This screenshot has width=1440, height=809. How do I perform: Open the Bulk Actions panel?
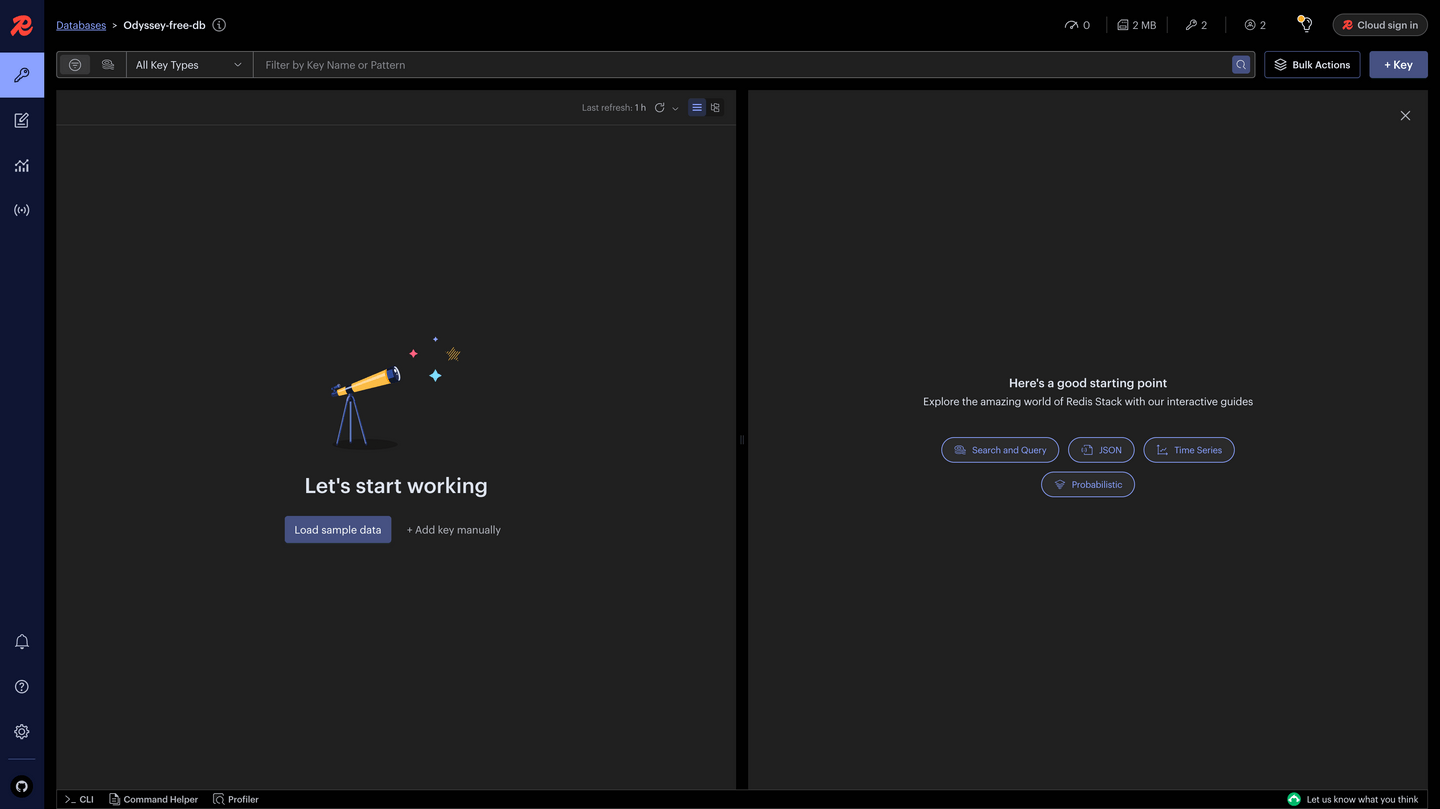pyautogui.click(x=1312, y=65)
